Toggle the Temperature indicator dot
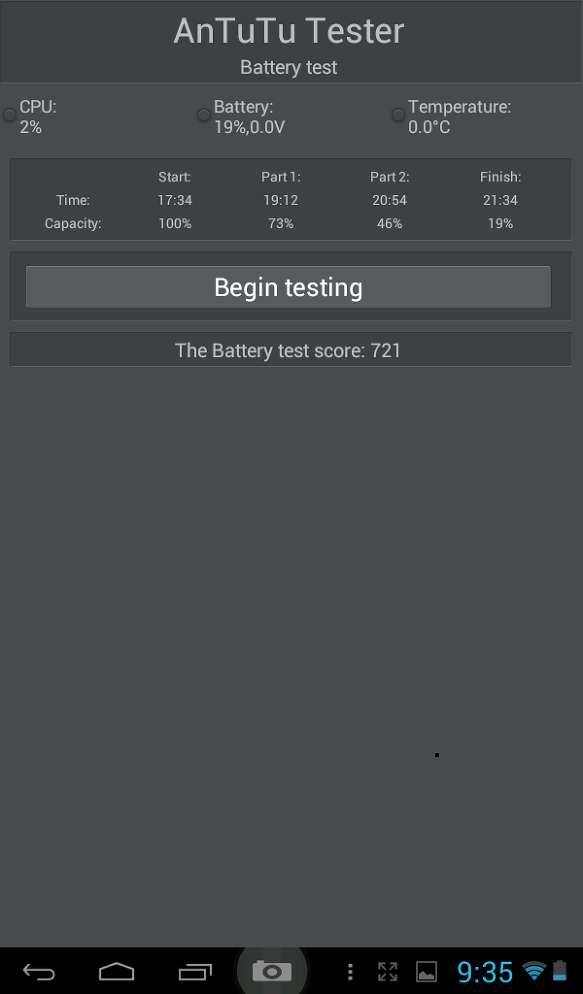 [x=398, y=115]
